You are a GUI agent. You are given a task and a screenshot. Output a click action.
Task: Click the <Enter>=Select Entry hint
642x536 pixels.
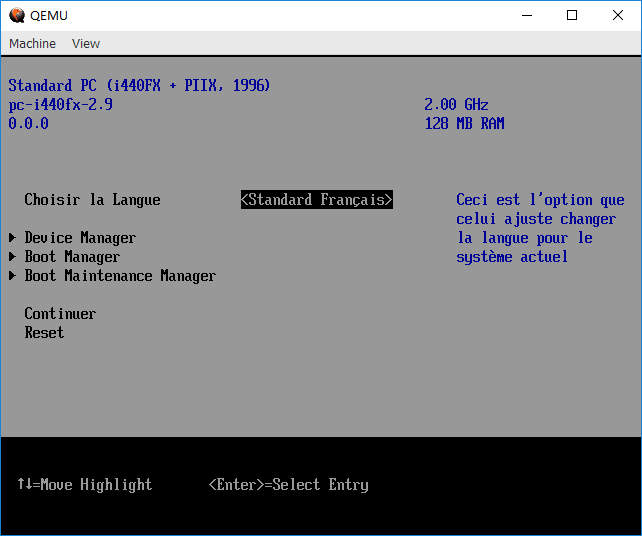point(289,484)
